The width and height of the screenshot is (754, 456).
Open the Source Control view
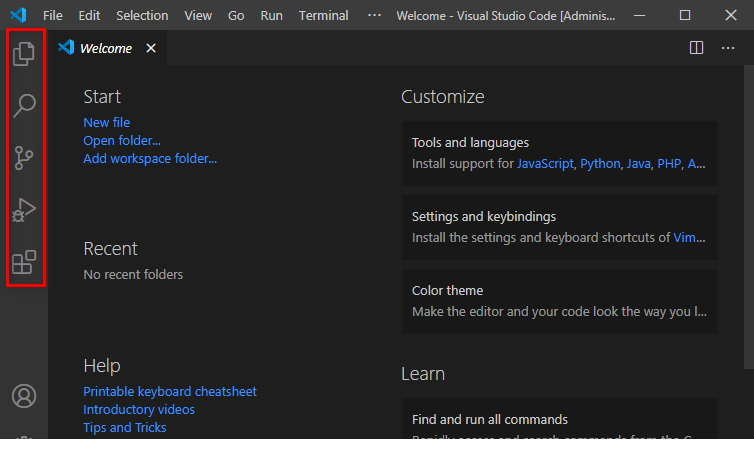(x=24, y=158)
